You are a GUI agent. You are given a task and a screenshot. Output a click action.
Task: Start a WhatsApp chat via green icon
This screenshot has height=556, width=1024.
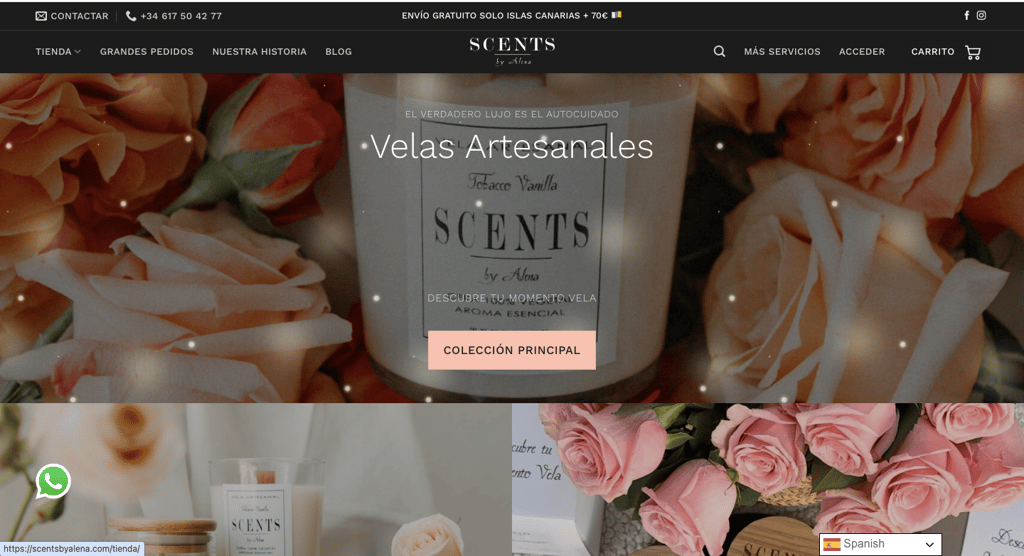pos(53,482)
